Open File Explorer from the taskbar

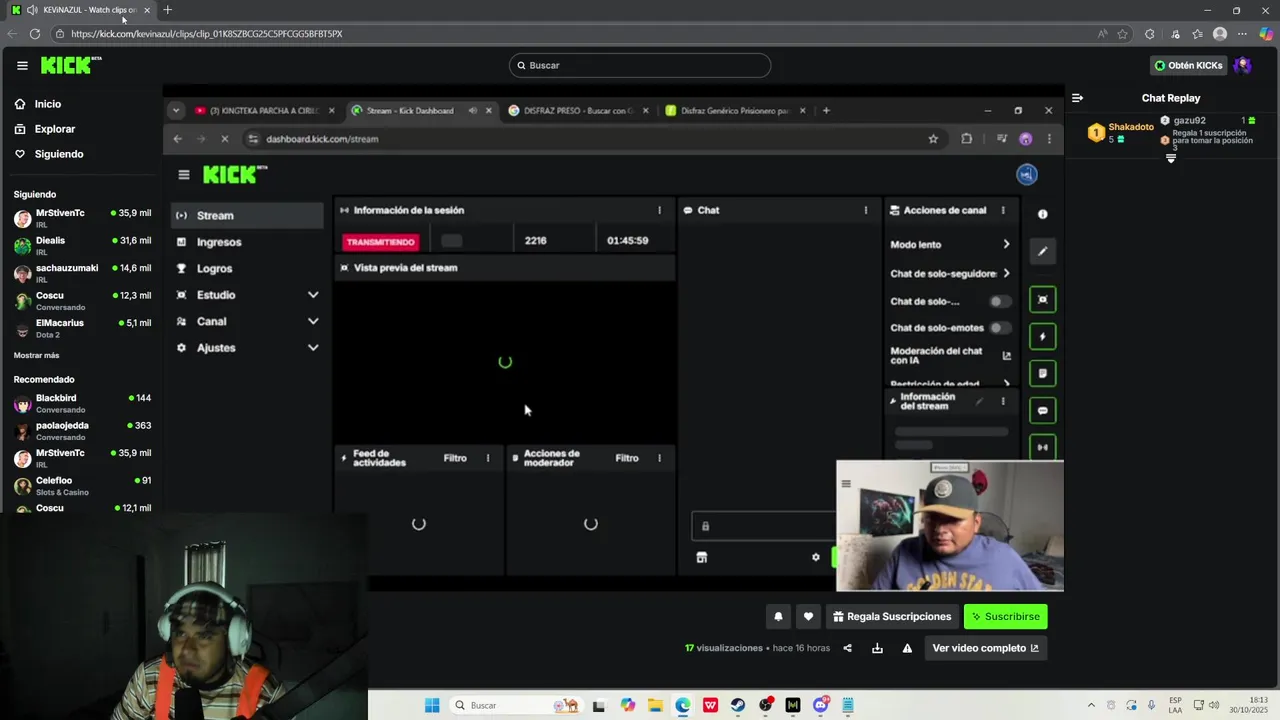tap(655, 705)
